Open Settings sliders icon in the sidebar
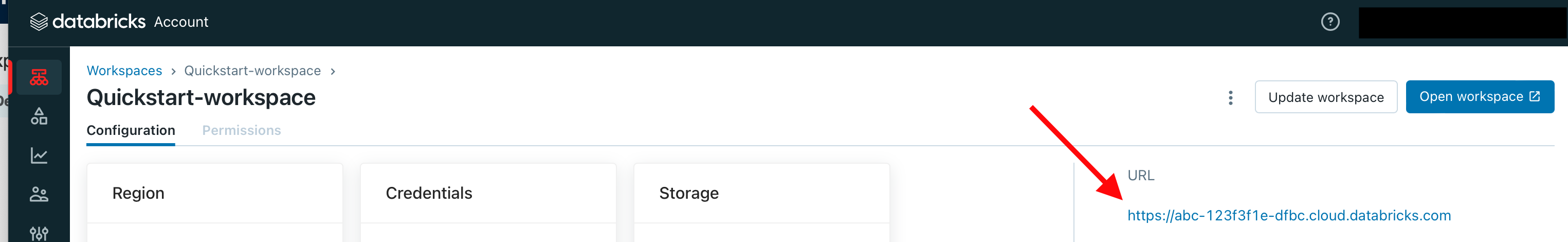1568x242 pixels. point(39,233)
